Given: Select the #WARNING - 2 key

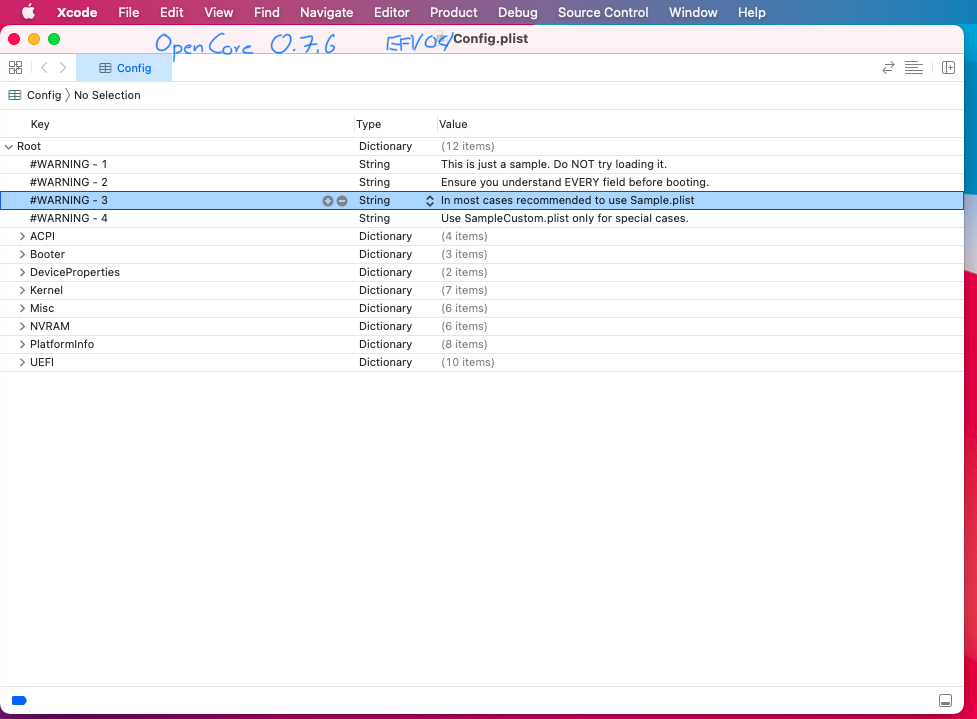Looking at the screenshot, I should (x=69, y=182).
